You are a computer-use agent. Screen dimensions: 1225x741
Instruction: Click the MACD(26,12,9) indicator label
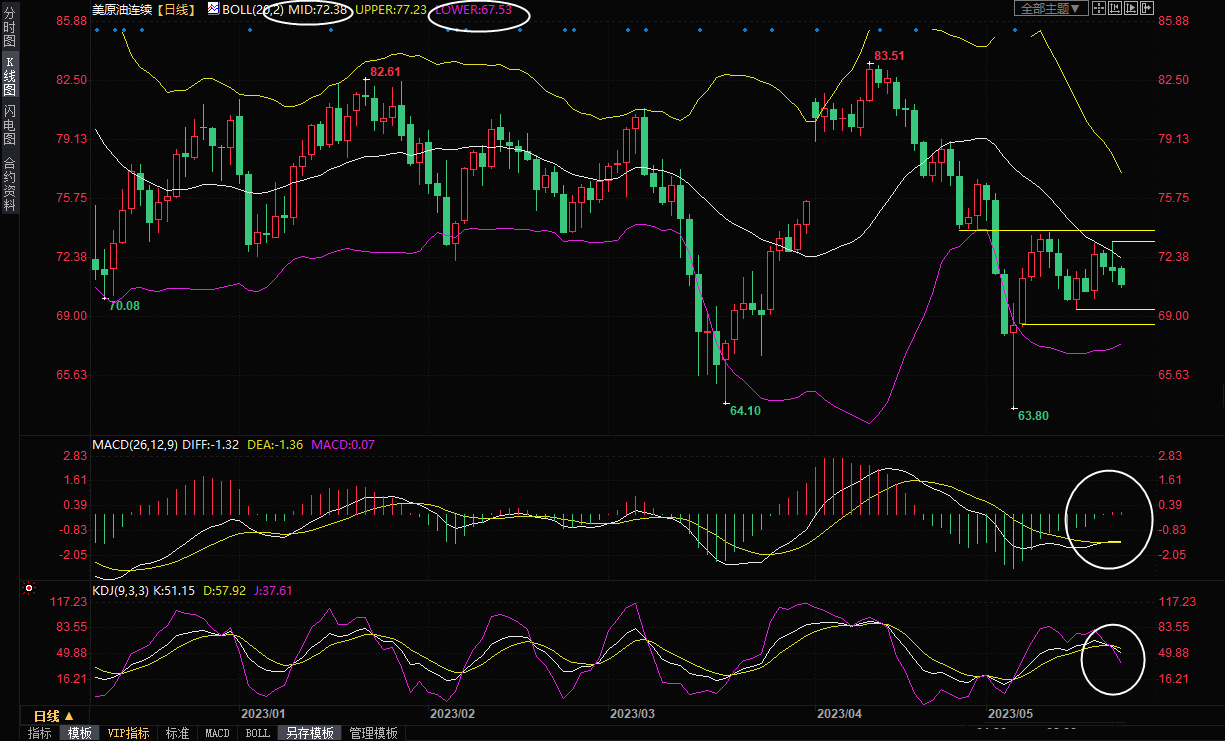135,445
